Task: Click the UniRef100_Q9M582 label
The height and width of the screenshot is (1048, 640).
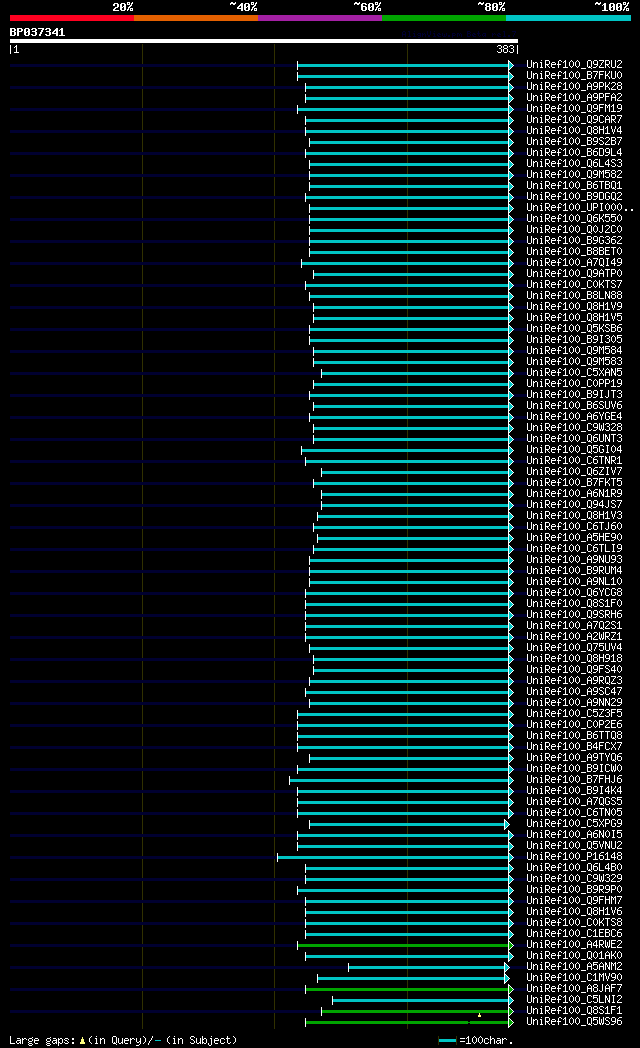Action: [574, 174]
